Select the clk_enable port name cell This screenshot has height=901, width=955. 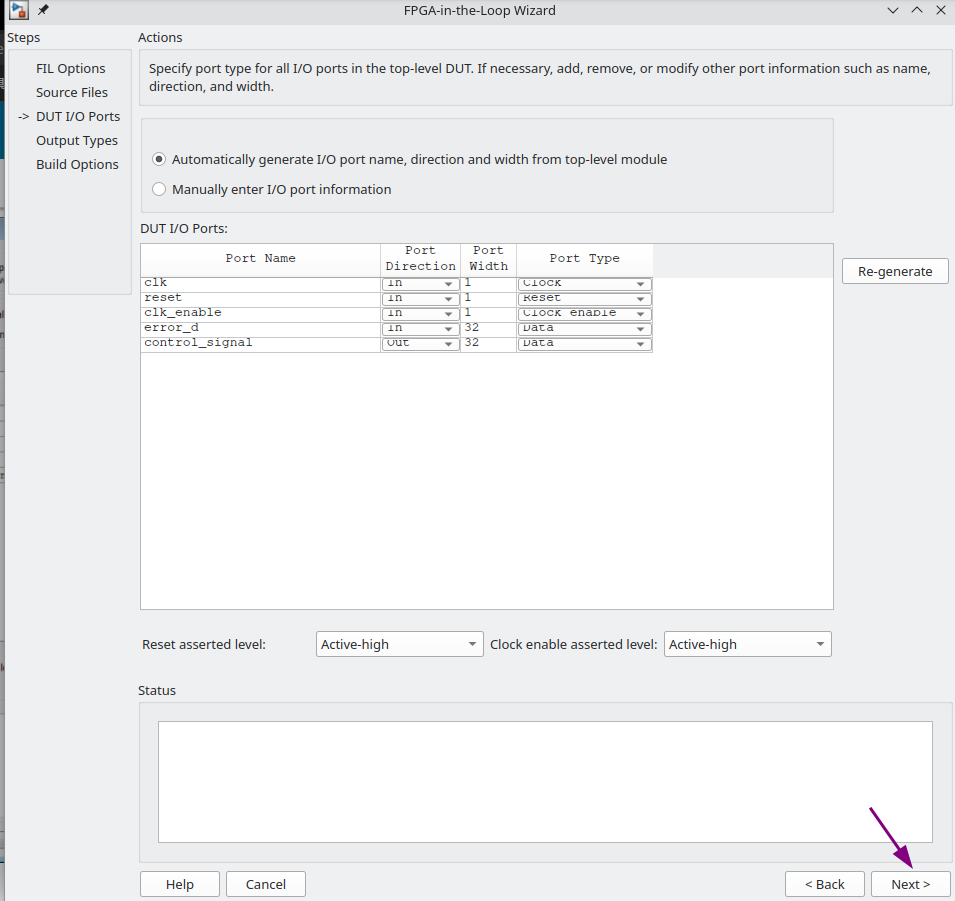point(261,313)
